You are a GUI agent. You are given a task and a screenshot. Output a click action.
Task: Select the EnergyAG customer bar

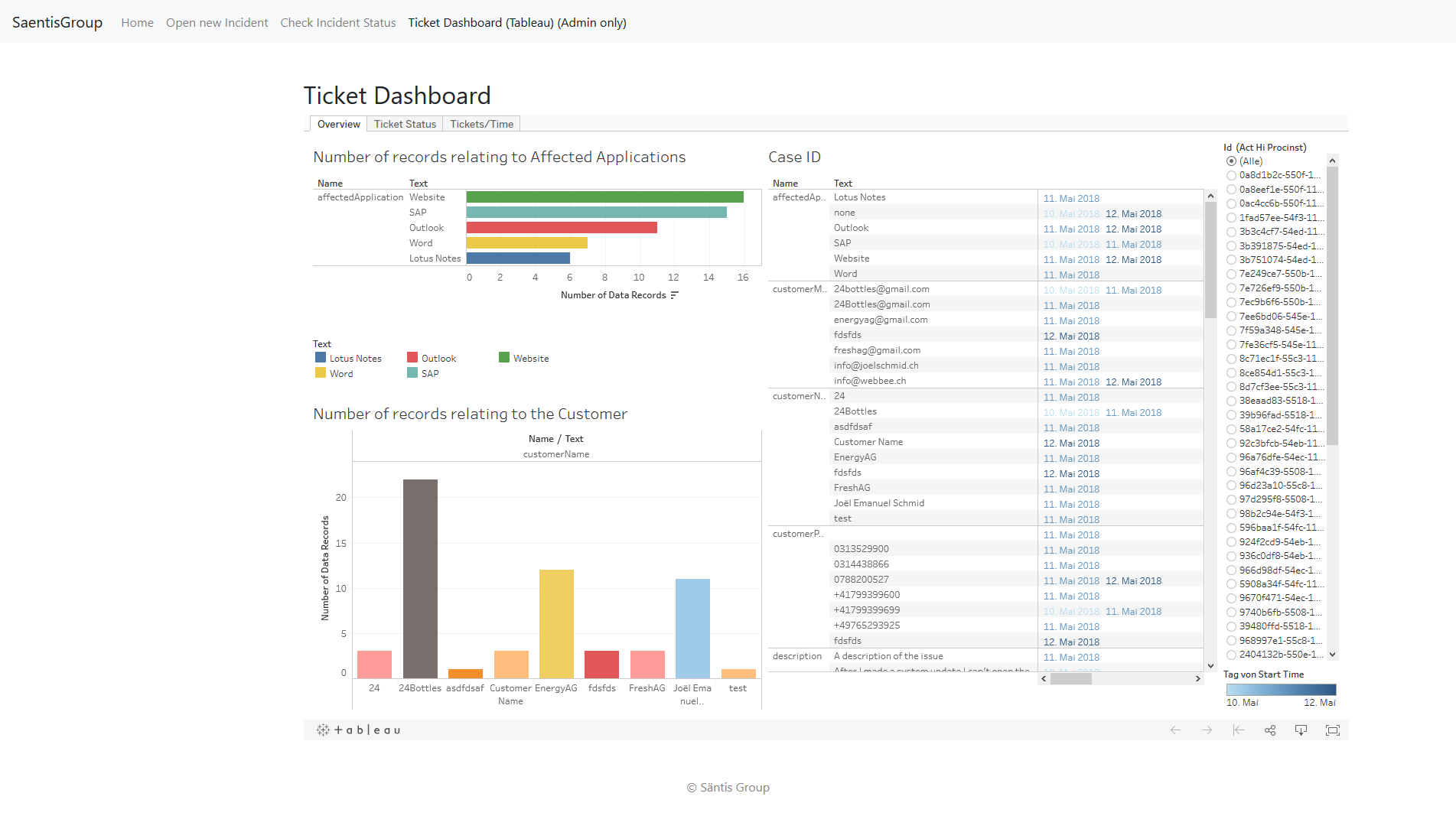556,624
